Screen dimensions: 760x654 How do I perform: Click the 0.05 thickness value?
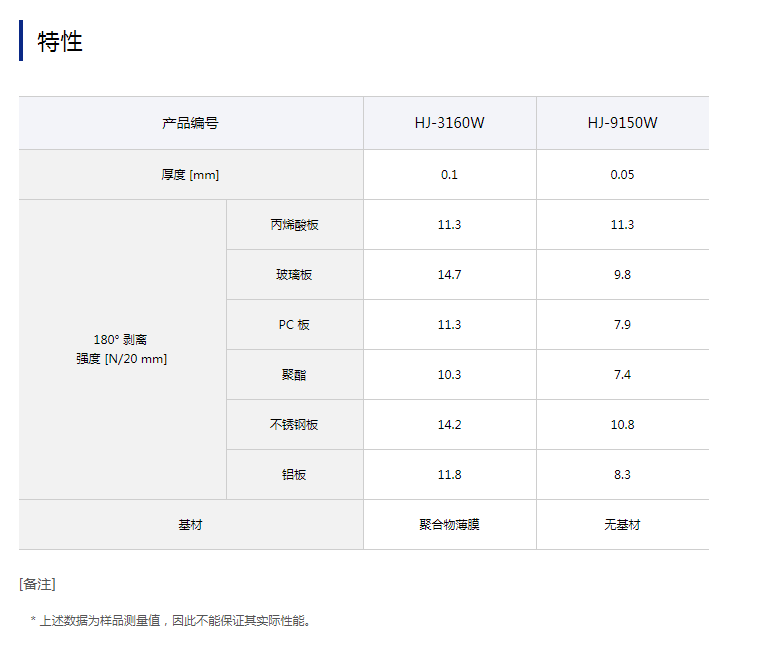tap(622, 175)
